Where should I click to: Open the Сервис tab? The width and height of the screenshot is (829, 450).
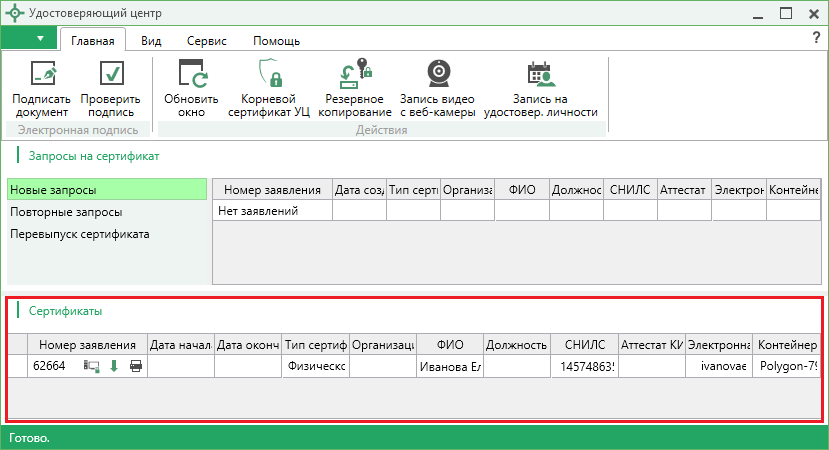pos(206,41)
